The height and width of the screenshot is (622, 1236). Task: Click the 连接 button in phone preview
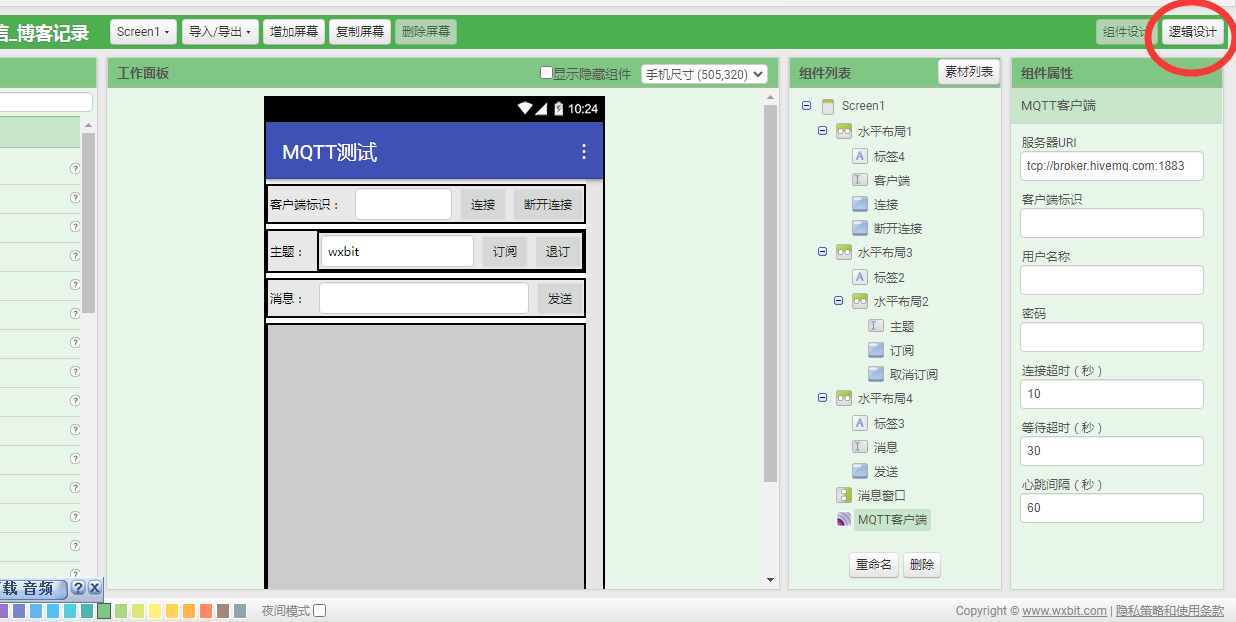pyautogui.click(x=483, y=204)
